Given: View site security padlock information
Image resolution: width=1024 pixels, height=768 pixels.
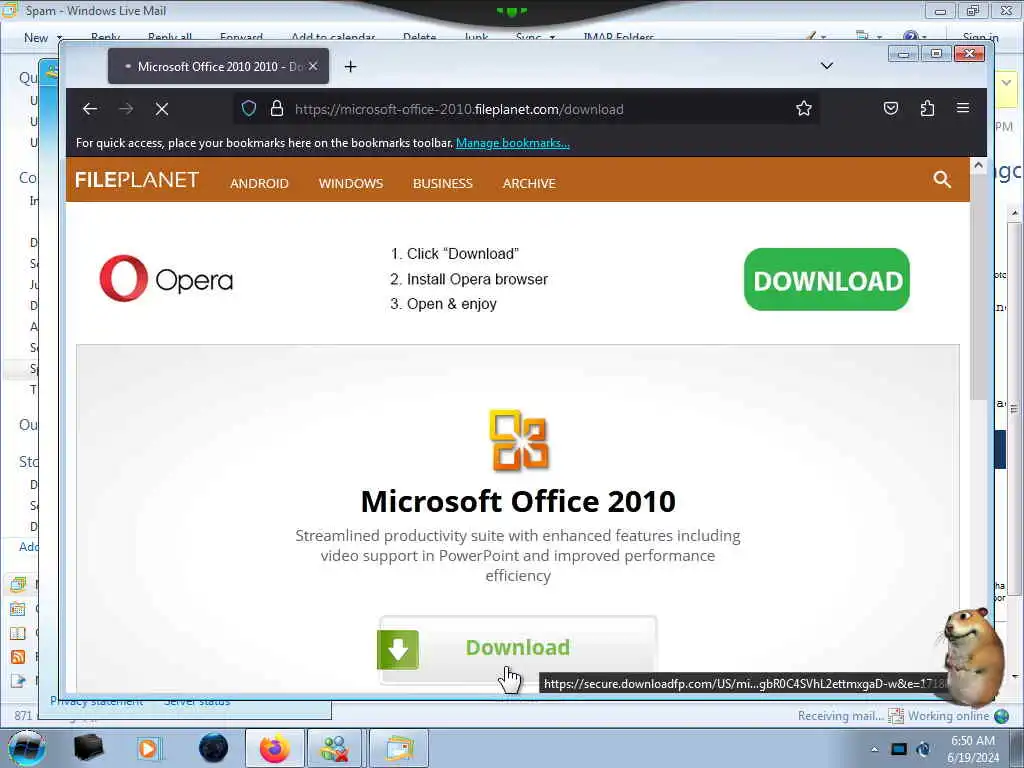Looking at the screenshot, I should (277, 108).
